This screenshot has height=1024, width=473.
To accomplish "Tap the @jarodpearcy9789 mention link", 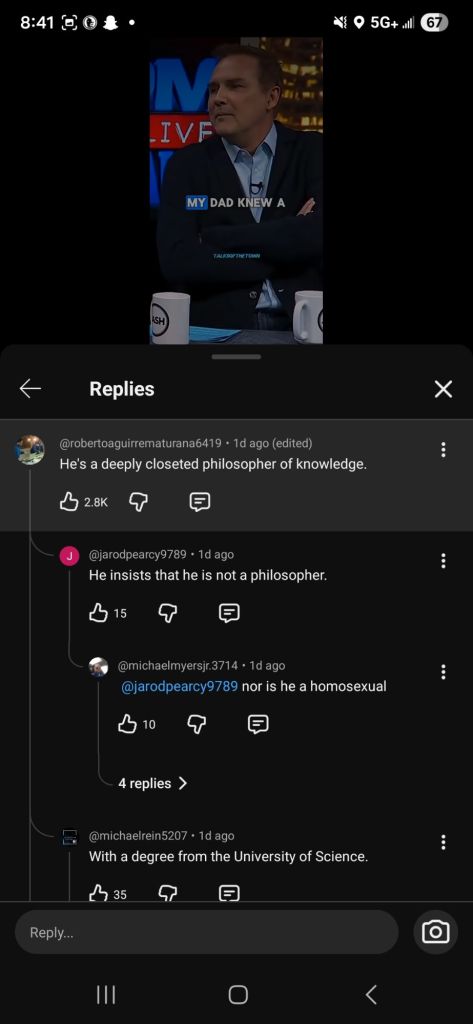I will [x=180, y=686].
